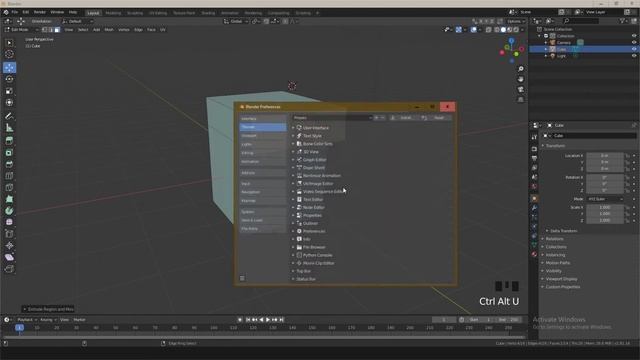
Task: Click the Reset button in Preferences
Action: pyautogui.click(x=436, y=118)
